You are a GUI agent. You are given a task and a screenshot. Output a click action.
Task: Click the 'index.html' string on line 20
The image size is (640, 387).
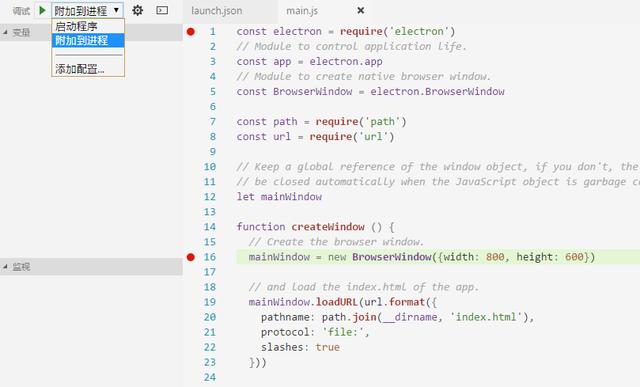click(487, 317)
